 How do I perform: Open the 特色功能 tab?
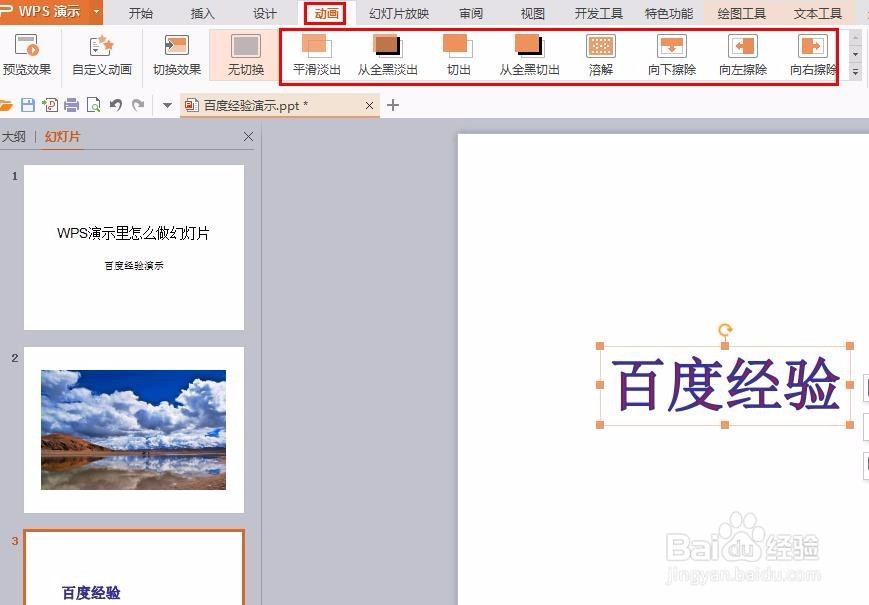(x=669, y=13)
